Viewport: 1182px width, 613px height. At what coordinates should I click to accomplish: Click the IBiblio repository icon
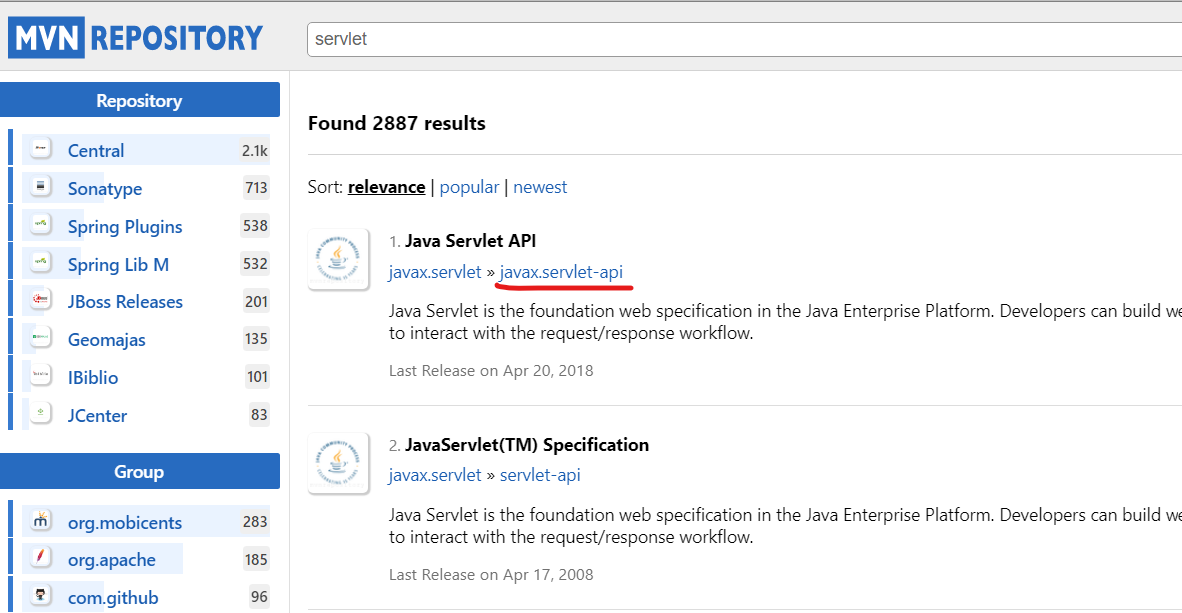tap(41, 375)
